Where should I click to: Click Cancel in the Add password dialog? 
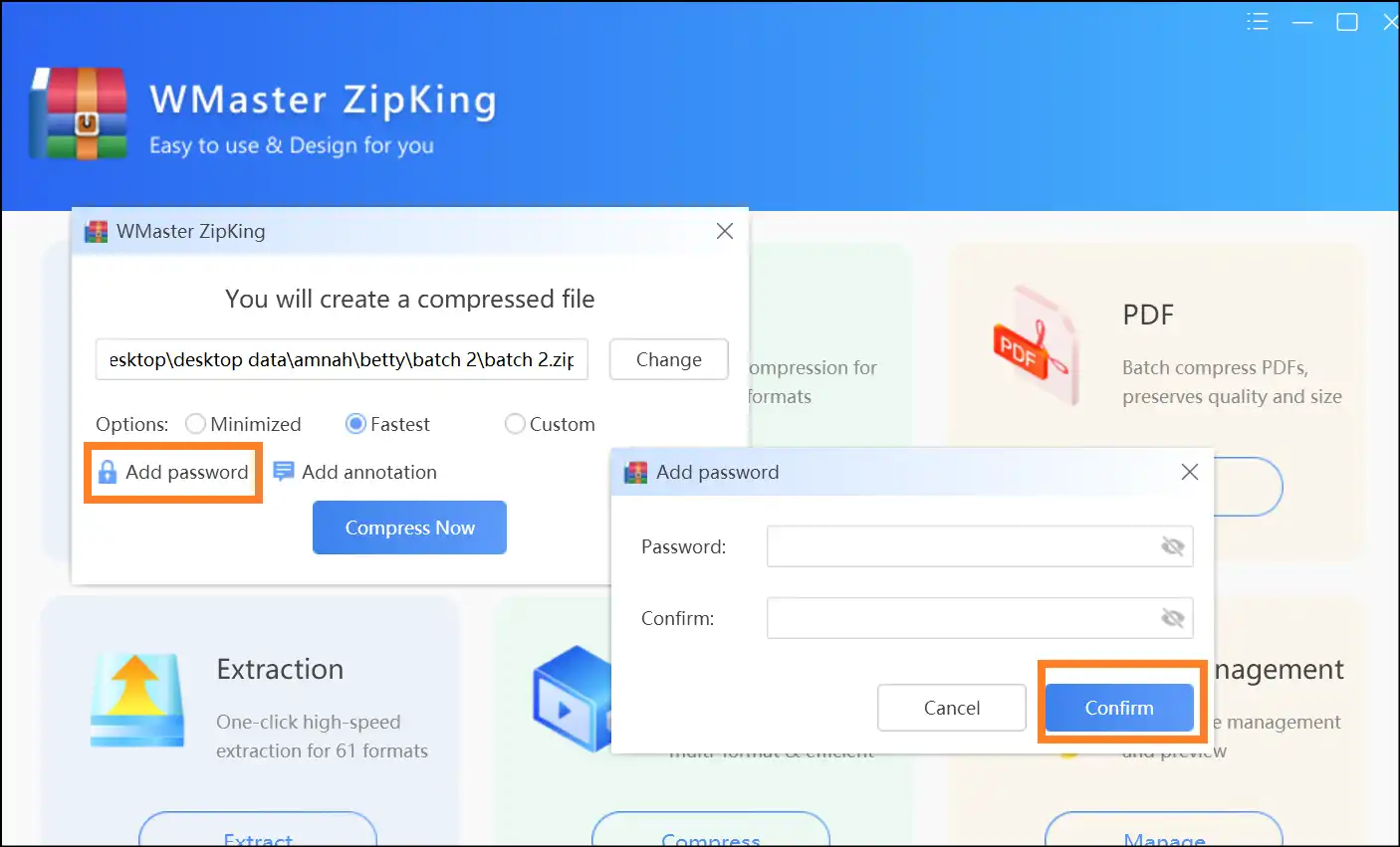click(952, 708)
